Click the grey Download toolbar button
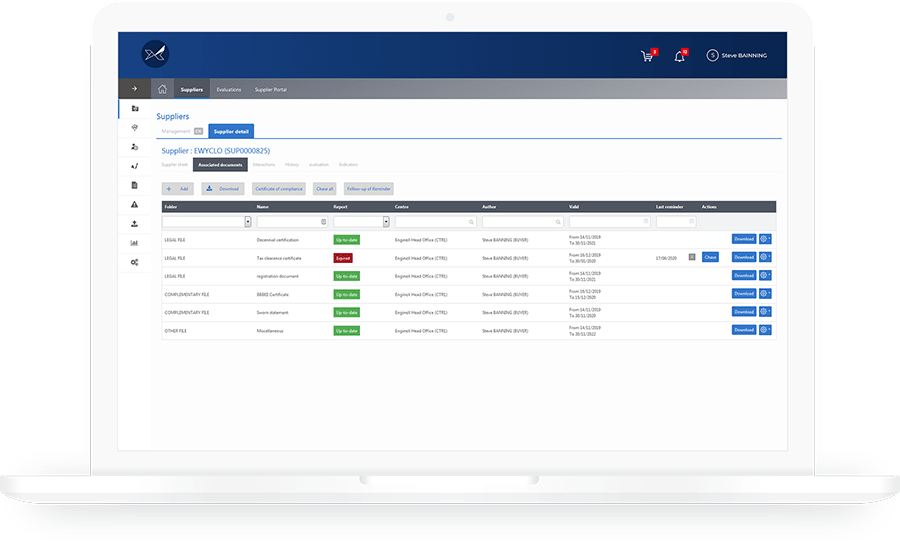The width and height of the screenshot is (900, 544). 223,189
